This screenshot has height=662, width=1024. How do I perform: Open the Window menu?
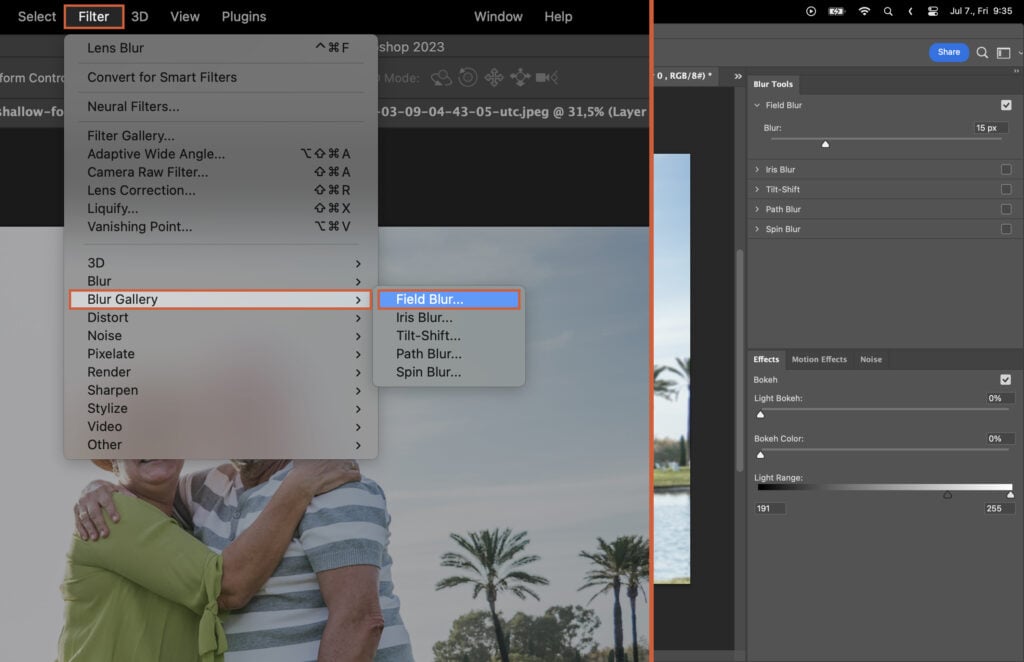pos(497,16)
